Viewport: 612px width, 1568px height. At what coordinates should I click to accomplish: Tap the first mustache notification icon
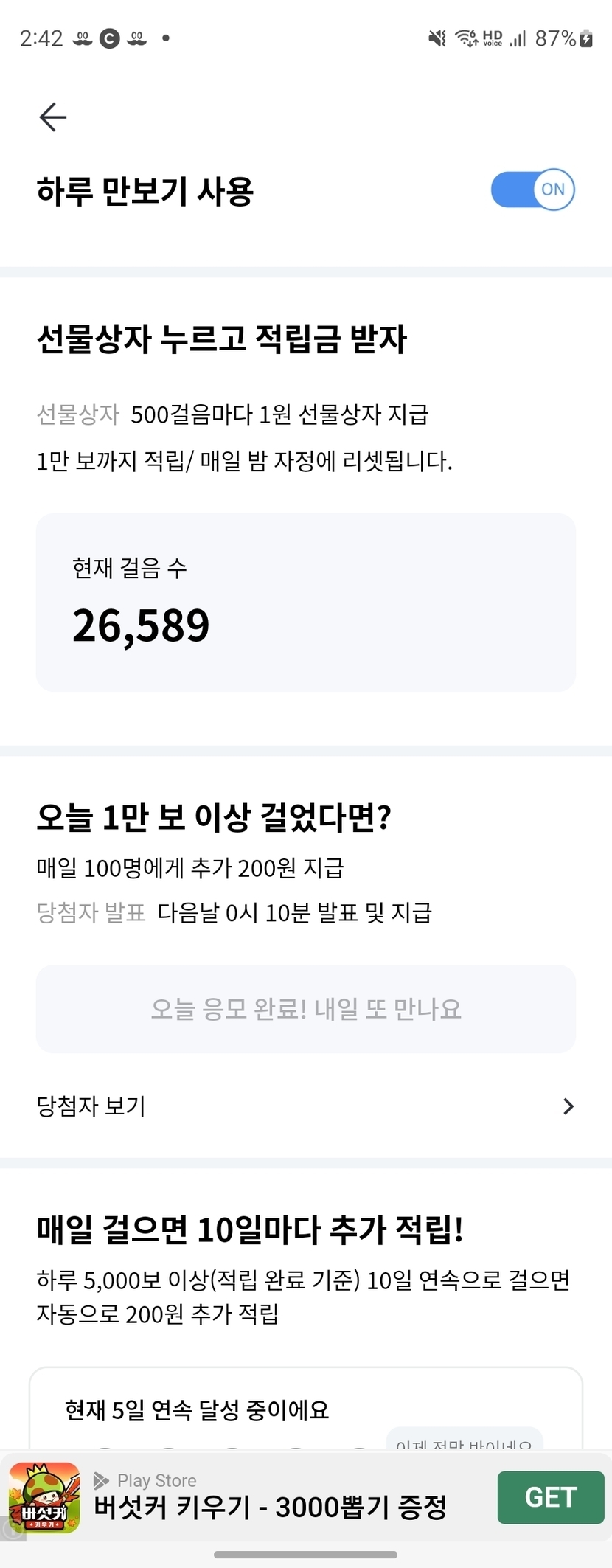[83, 38]
